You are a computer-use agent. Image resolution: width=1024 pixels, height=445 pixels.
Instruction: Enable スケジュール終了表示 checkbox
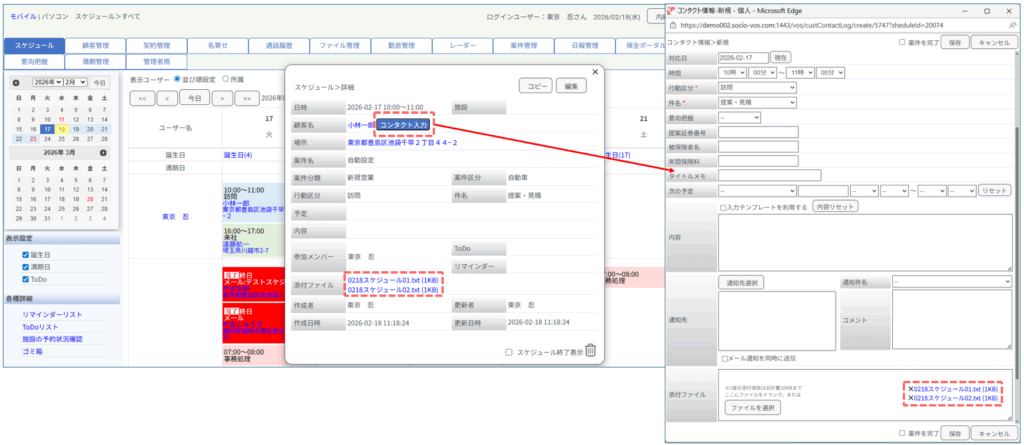[x=509, y=352]
